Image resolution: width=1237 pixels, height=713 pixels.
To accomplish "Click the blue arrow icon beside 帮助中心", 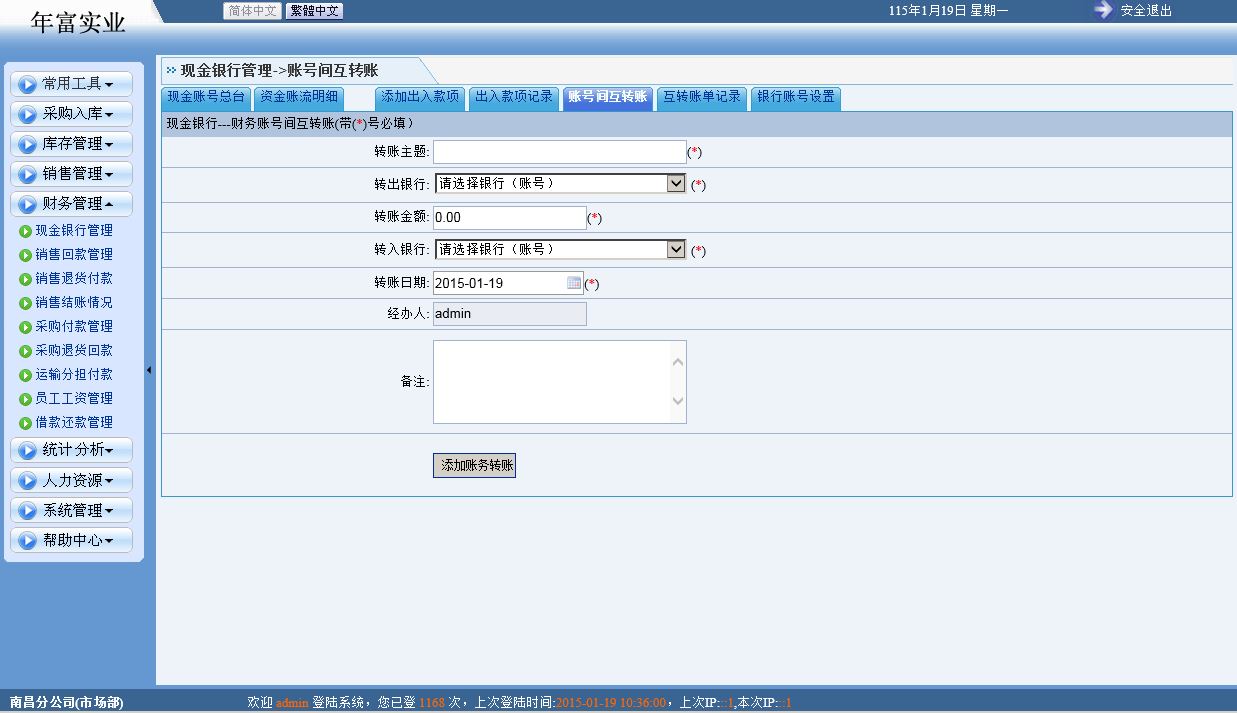I will (27, 540).
